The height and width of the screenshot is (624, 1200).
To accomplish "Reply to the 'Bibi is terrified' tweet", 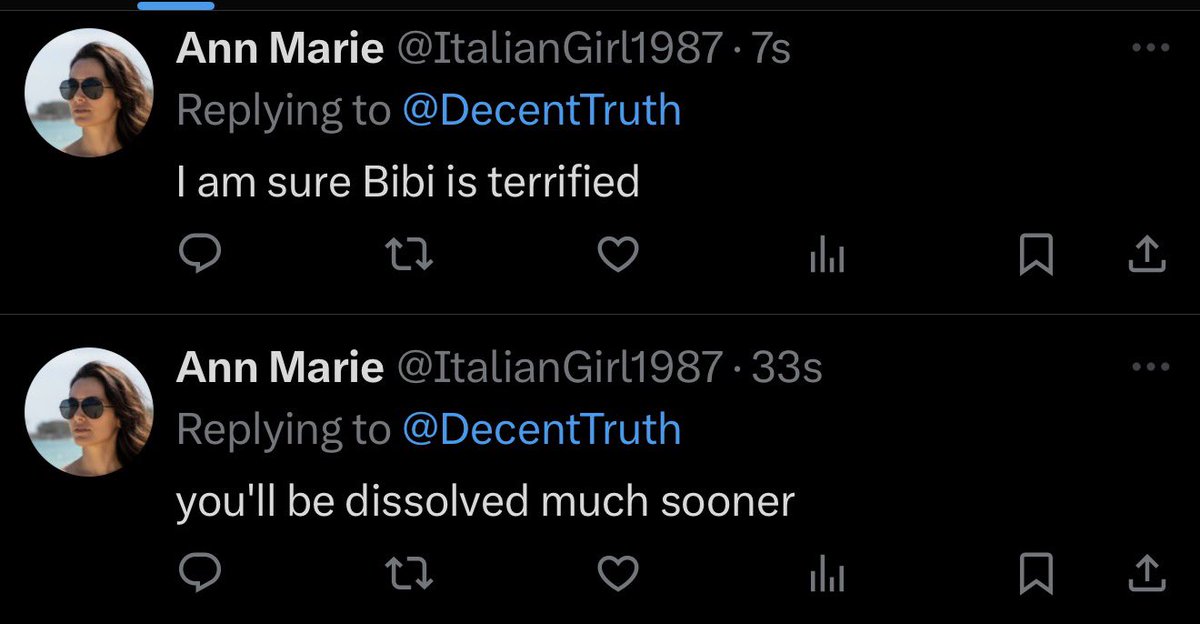I will 198,257.
